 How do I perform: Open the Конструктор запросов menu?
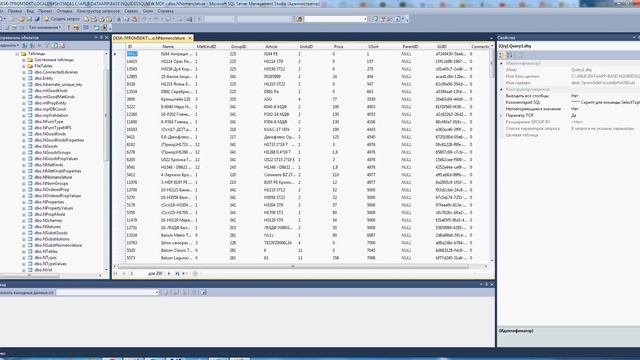98,11
